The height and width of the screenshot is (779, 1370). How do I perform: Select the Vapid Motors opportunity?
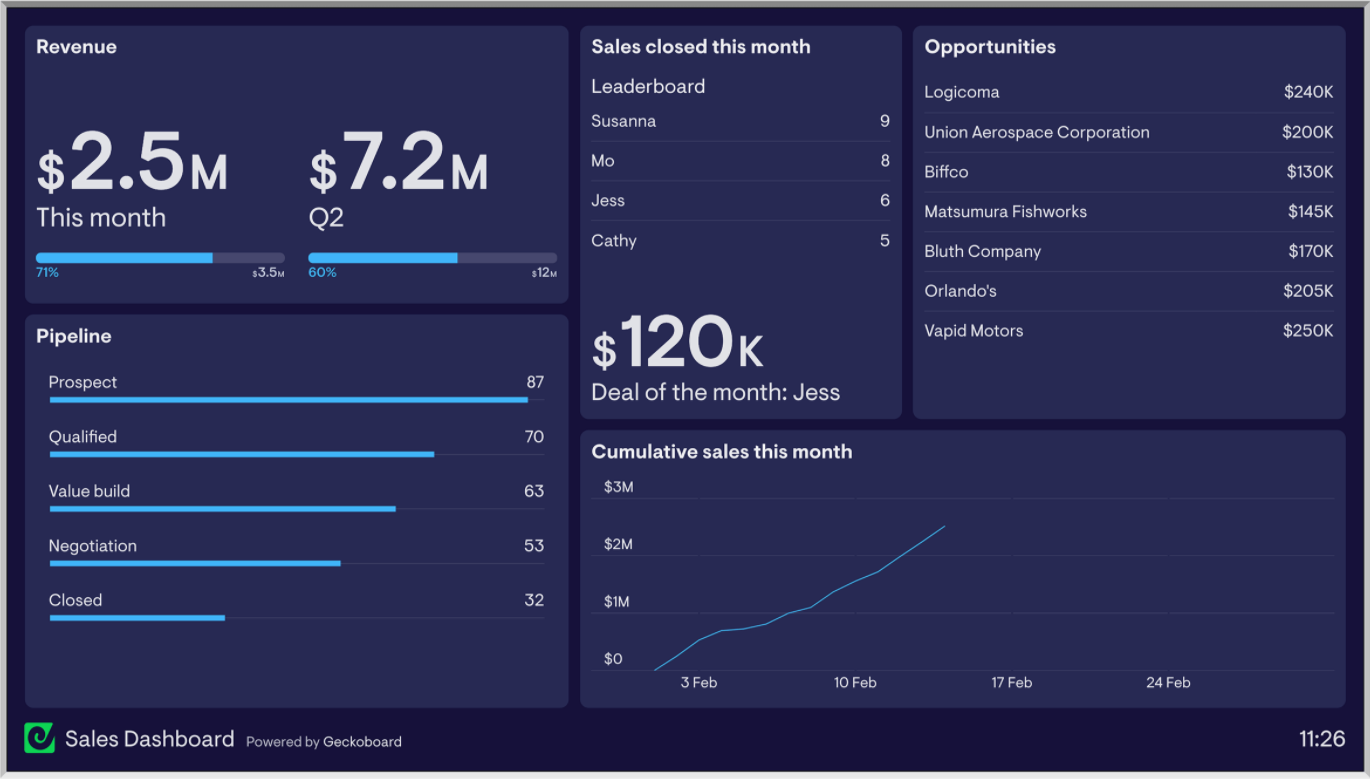[1129, 331]
